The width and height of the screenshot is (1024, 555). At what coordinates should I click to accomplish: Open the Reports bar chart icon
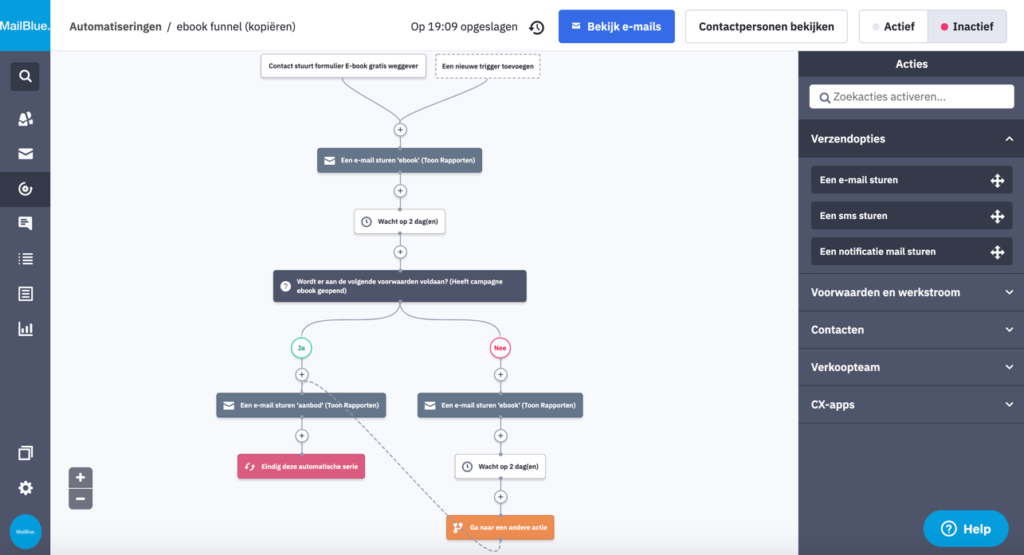pyautogui.click(x=25, y=328)
